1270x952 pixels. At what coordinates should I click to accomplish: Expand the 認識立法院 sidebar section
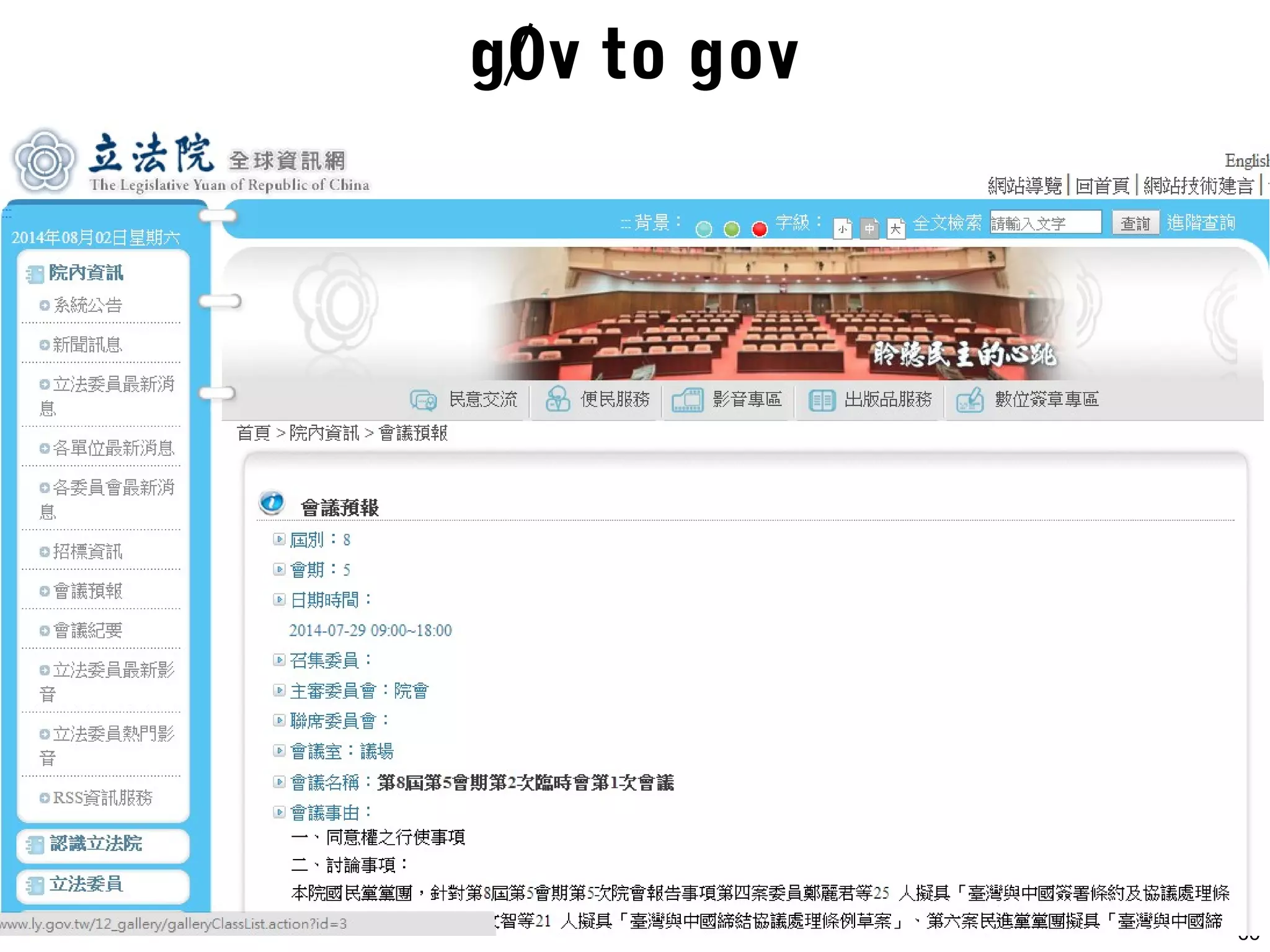95,843
